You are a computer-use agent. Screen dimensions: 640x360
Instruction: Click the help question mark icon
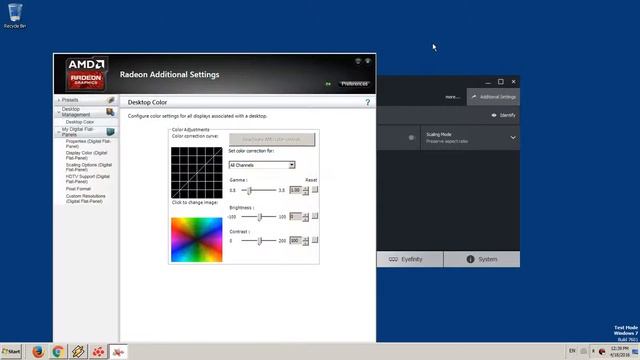[367, 102]
